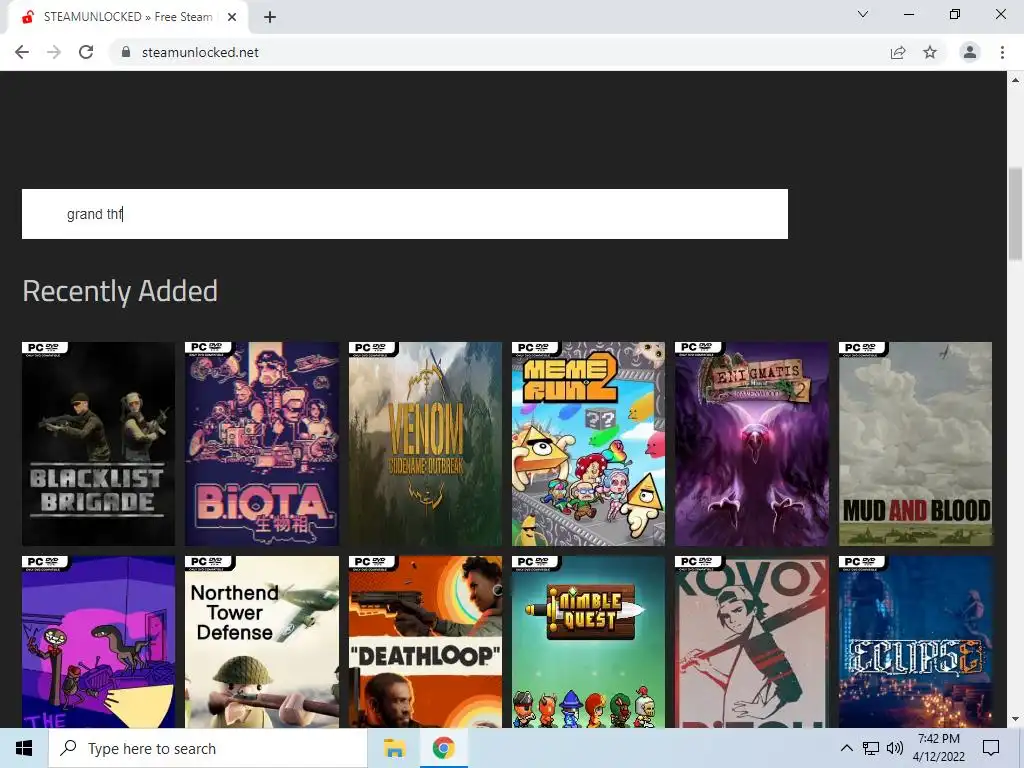The width and height of the screenshot is (1024, 768).
Task: Open the game cover with baseball bat character
Action: pos(752,642)
